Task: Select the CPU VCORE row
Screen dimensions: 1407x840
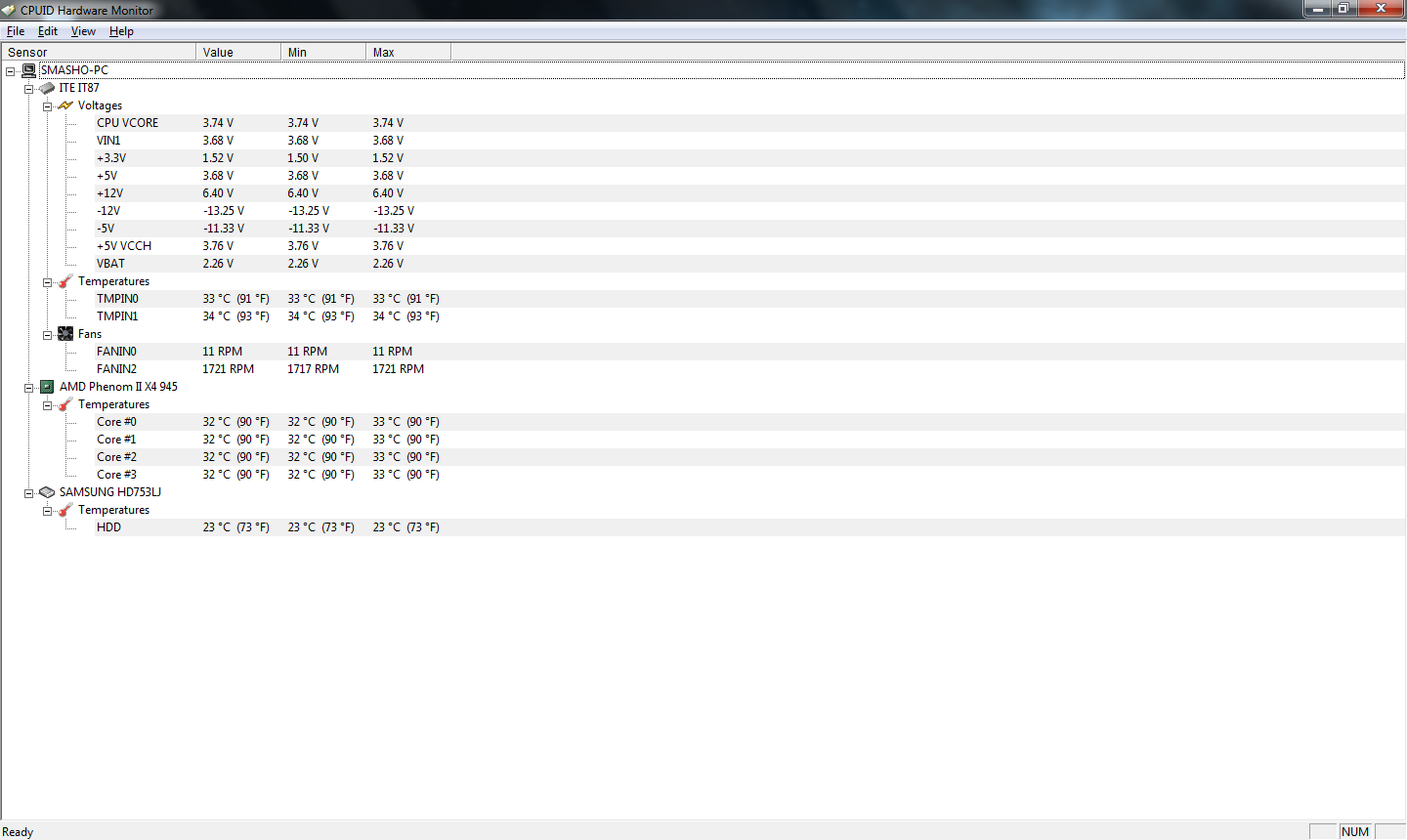Action: (749, 123)
